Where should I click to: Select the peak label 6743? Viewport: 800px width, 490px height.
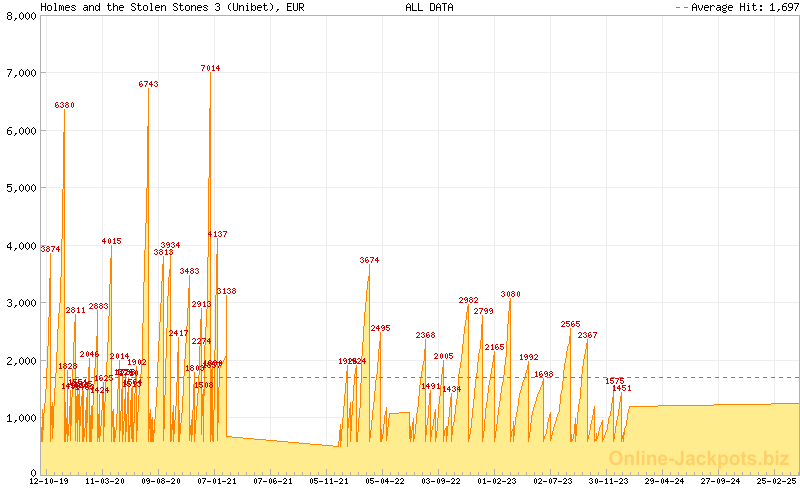148,84
